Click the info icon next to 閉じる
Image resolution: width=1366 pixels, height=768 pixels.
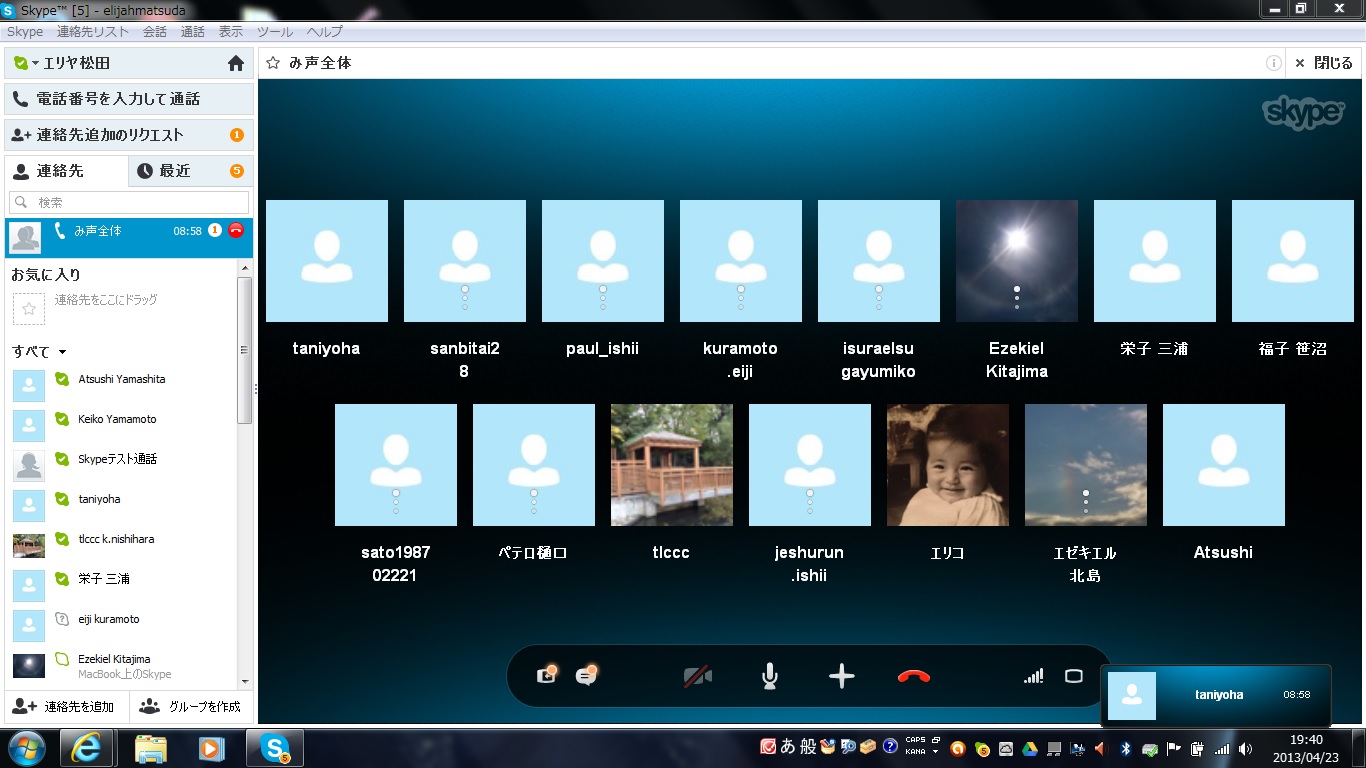click(x=1273, y=63)
